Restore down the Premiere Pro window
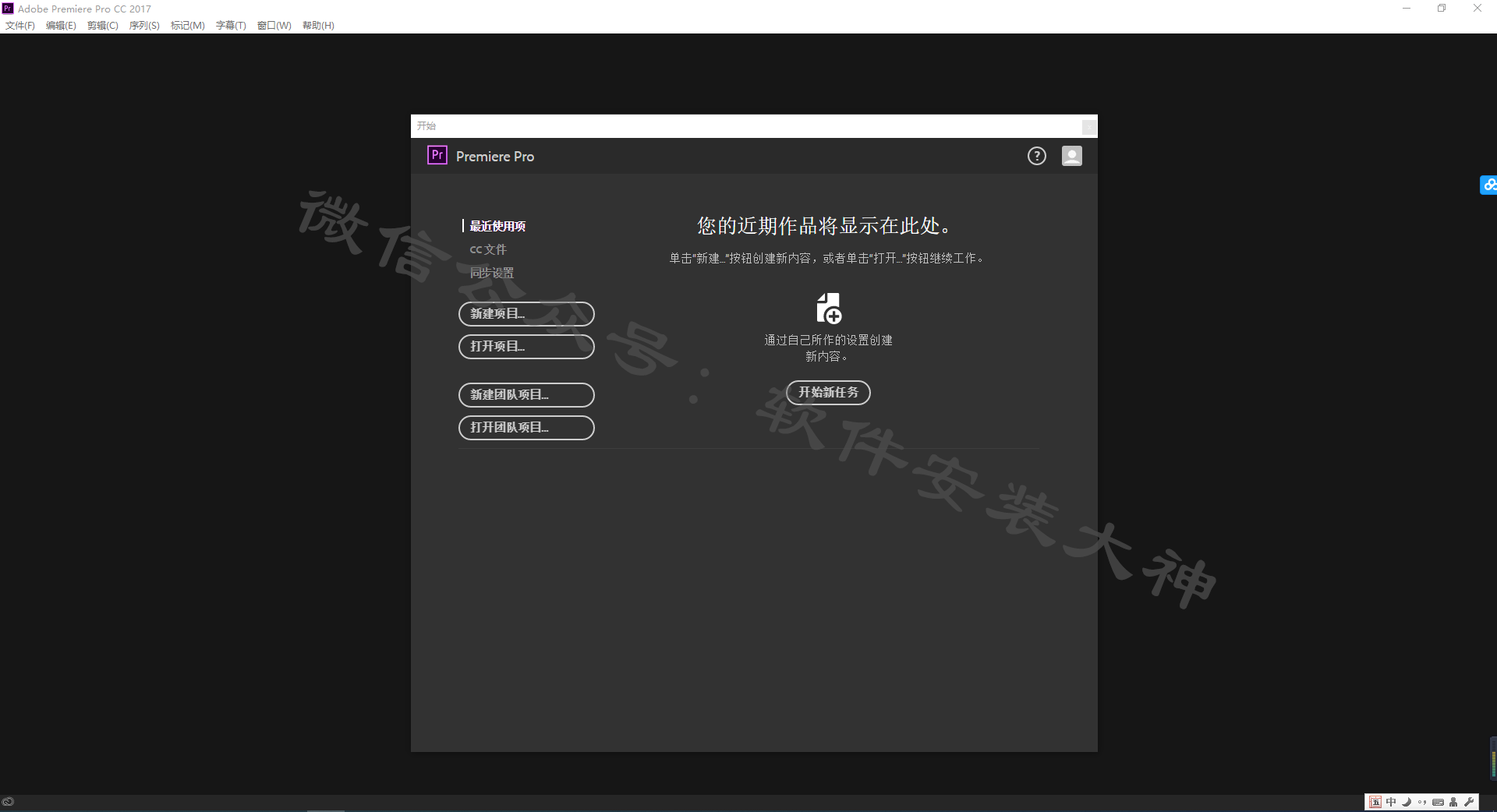 coord(1442,9)
